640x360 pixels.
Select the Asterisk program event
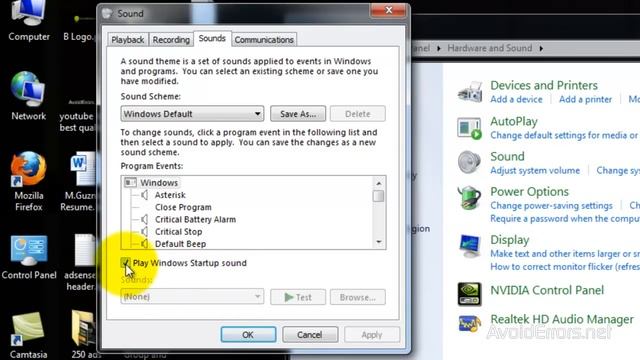(170, 195)
